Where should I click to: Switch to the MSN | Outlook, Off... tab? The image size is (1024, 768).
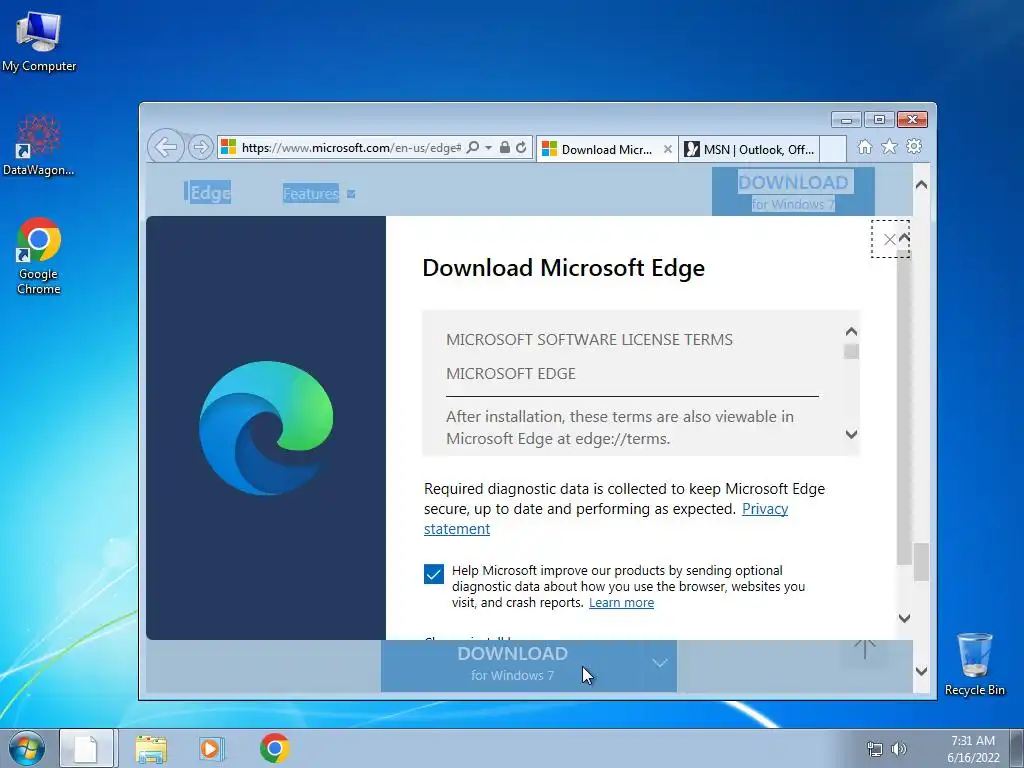click(x=749, y=150)
